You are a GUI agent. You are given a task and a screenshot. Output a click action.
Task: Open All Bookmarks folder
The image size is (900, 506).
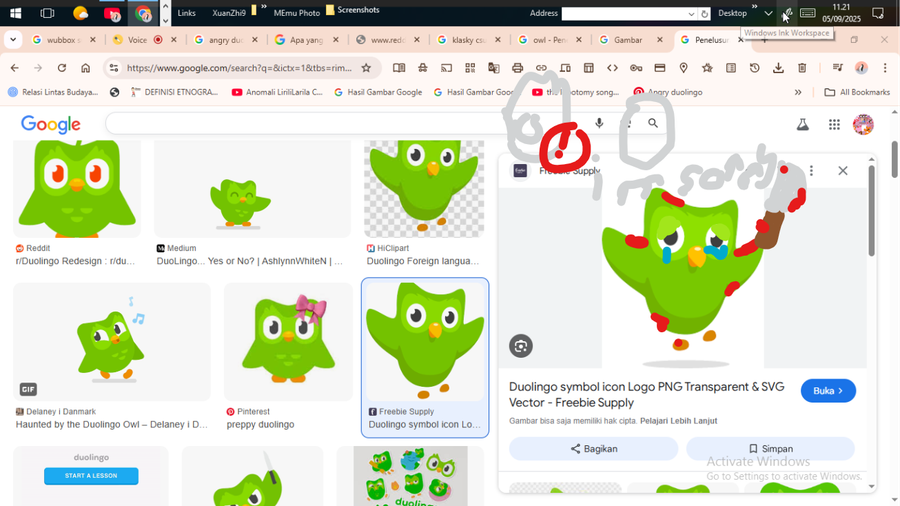coord(857,92)
